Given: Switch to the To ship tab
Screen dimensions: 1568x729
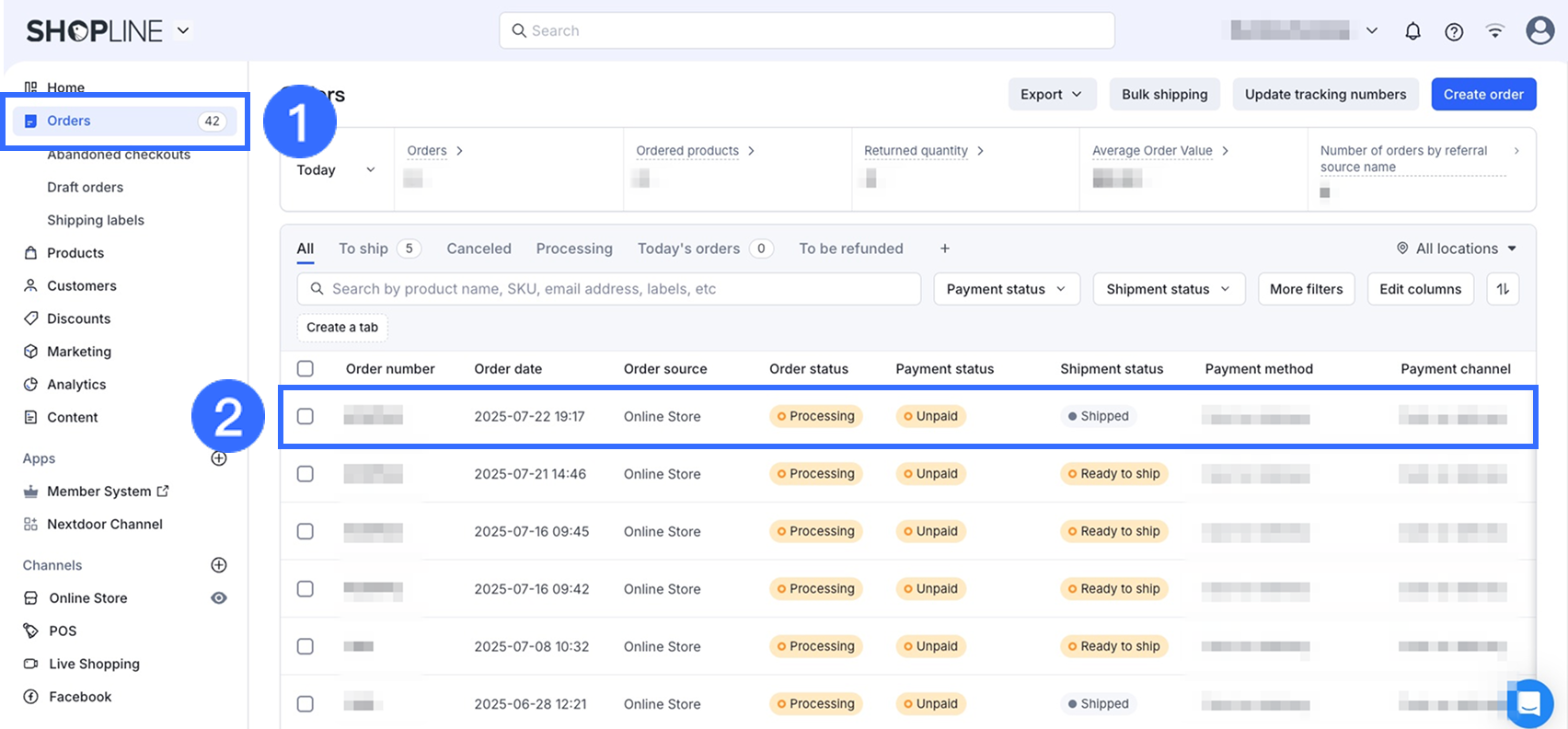Looking at the screenshot, I should pyautogui.click(x=363, y=249).
